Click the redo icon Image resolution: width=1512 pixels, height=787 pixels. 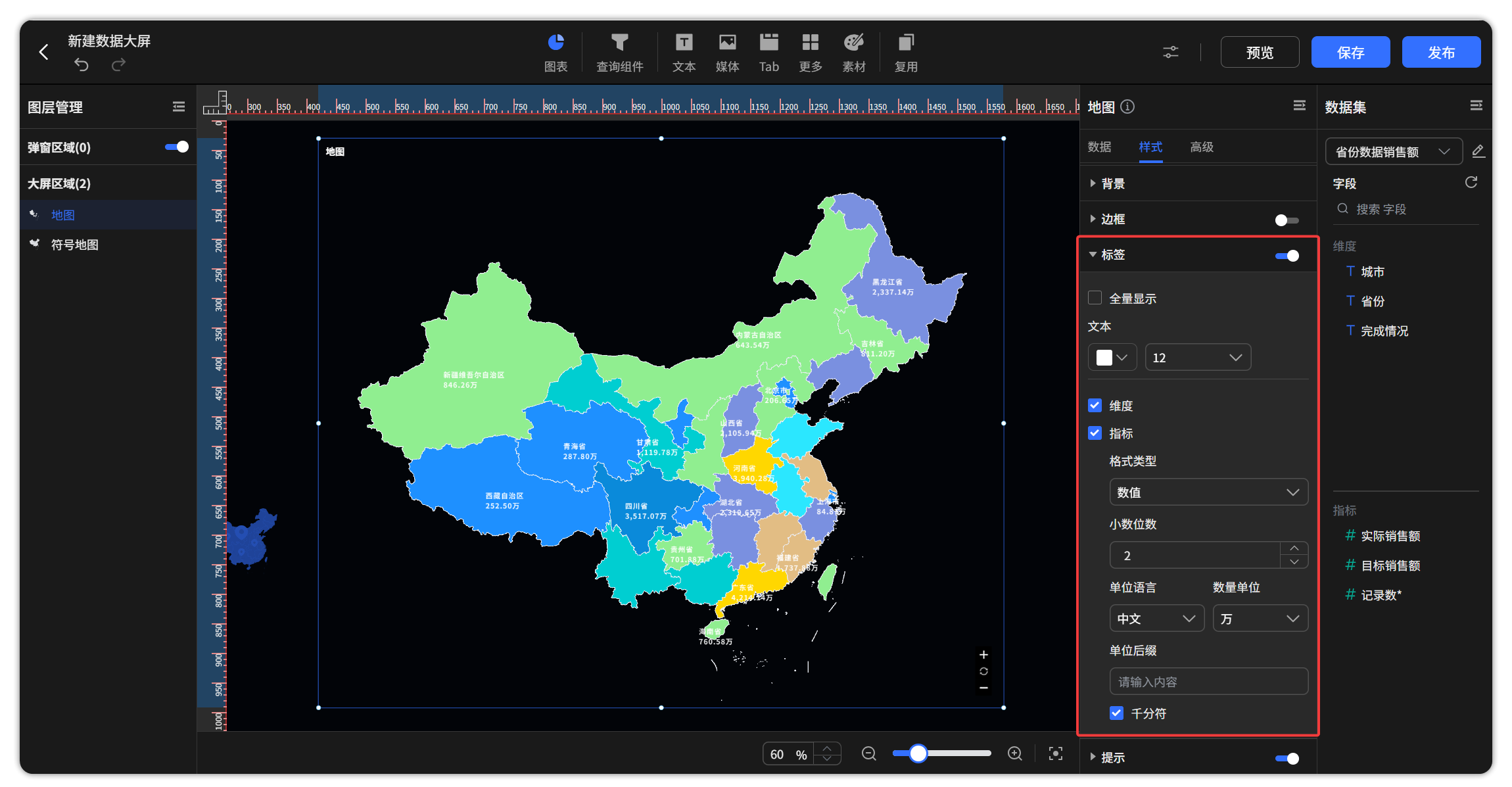[118, 64]
